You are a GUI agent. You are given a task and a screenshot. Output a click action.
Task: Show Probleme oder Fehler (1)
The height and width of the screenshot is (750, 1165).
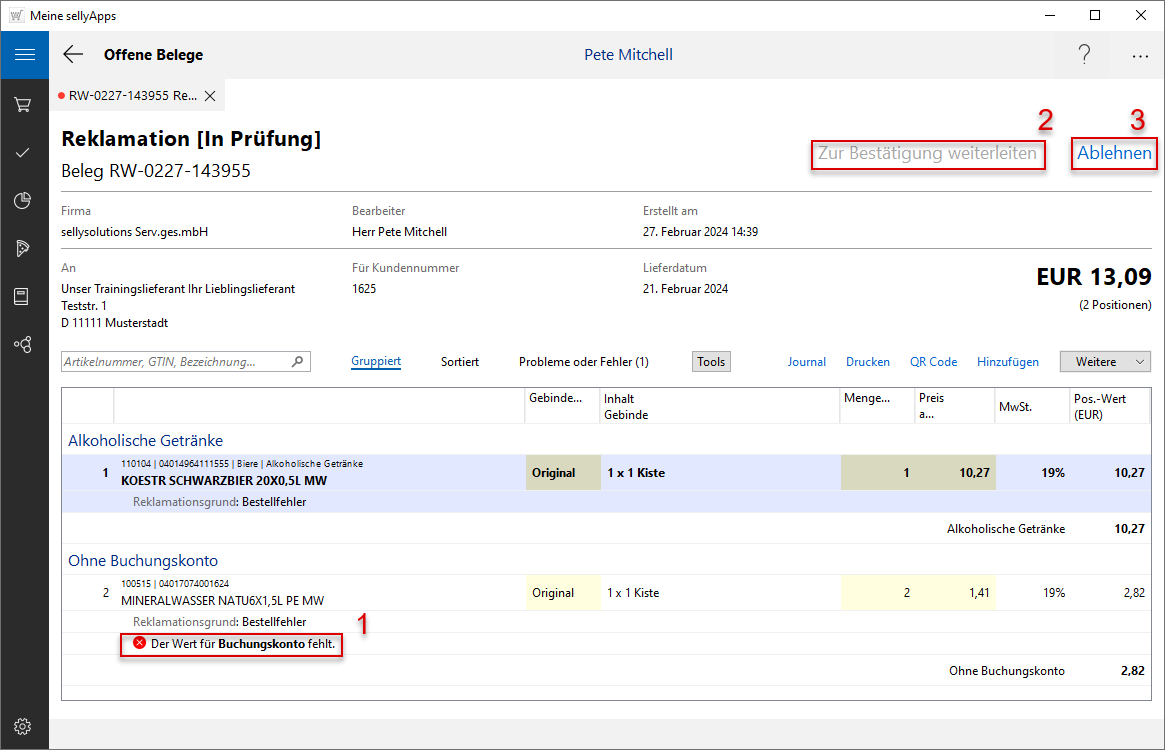point(583,362)
